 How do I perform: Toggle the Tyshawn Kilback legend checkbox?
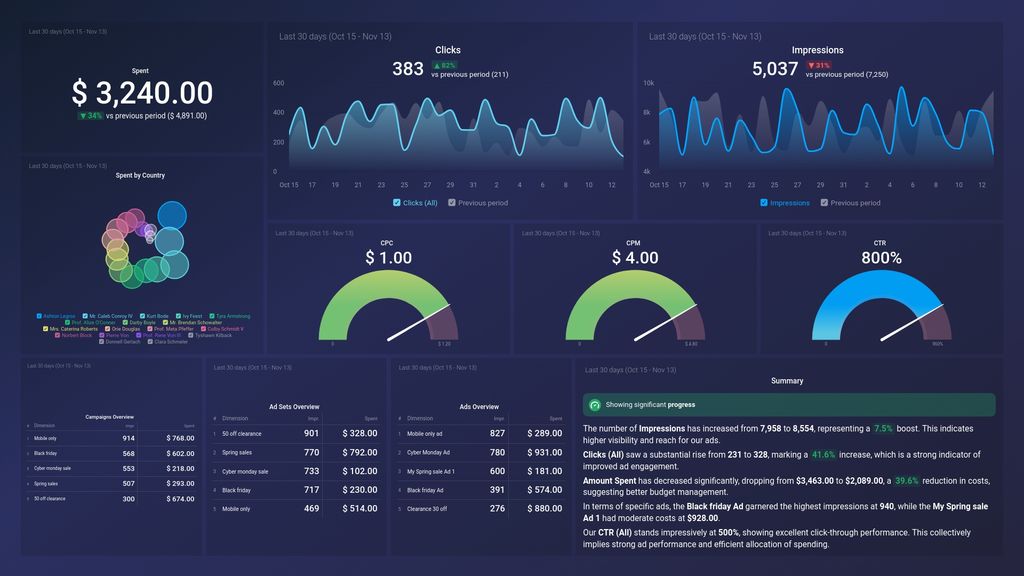[x=191, y=335]
